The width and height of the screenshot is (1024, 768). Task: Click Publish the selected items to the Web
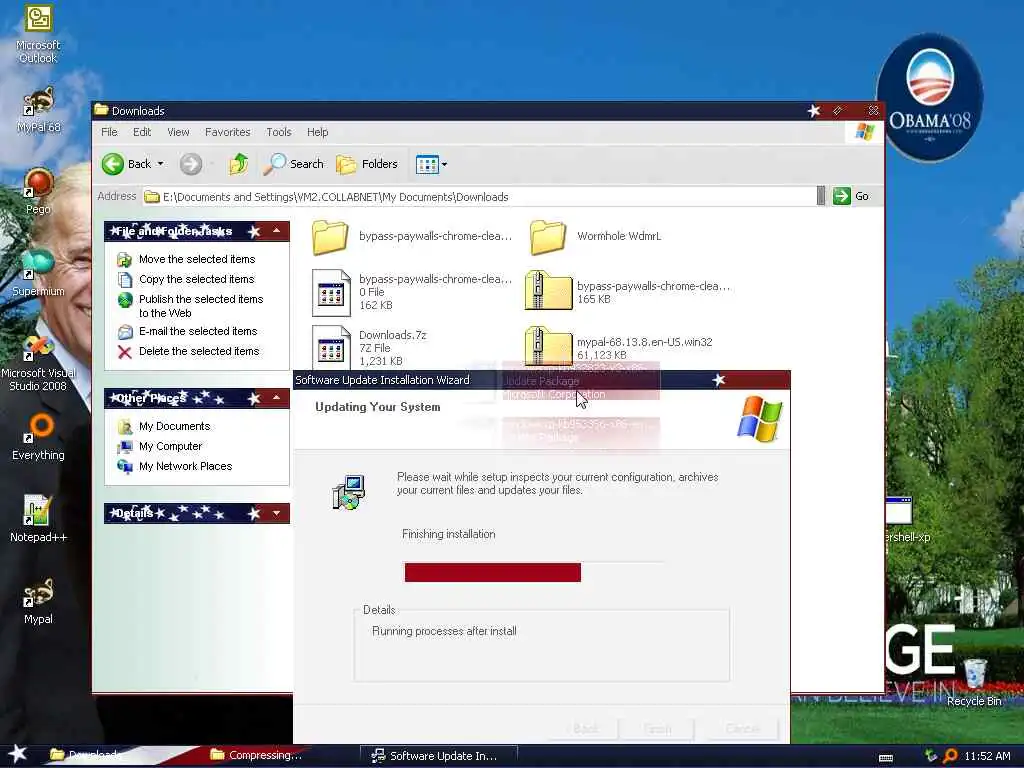pyautogui.click(x=200, y=306)
